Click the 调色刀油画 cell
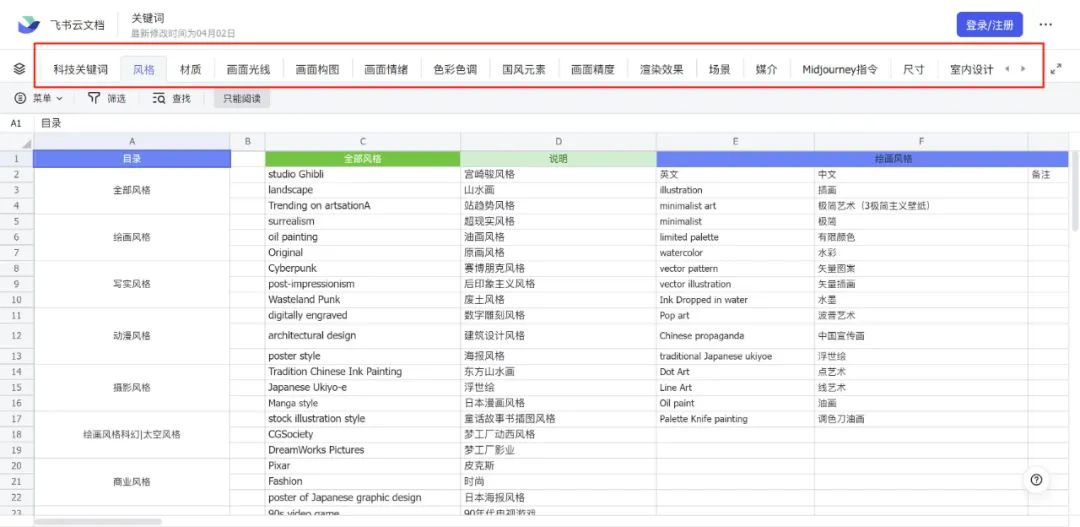This screenshot has width=1080, height=527. coord(922,419)
